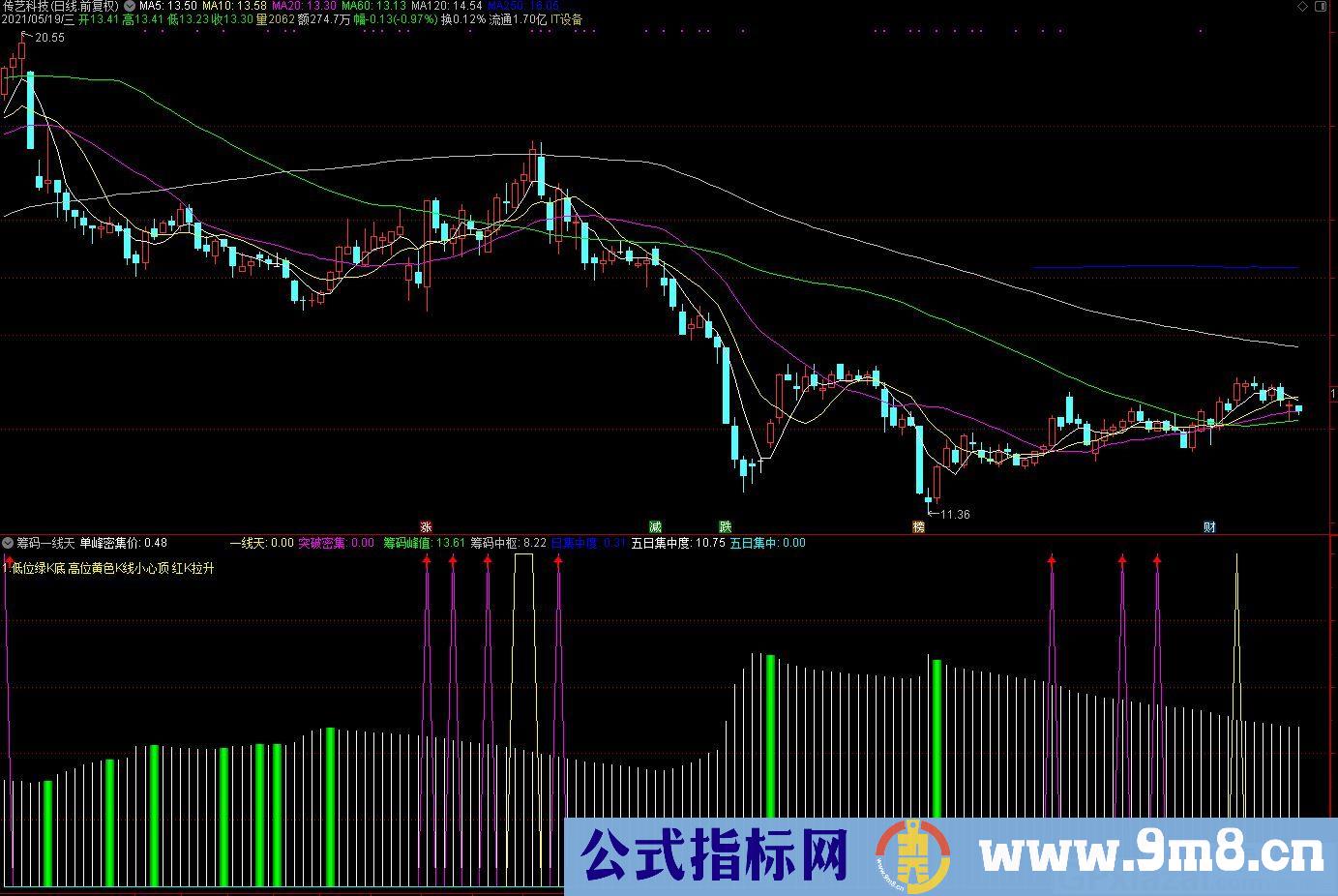This screenshot has height=896, width=1338.
Task: Click the 单峰密集价: 0.48 value
Action: point(123,543)
